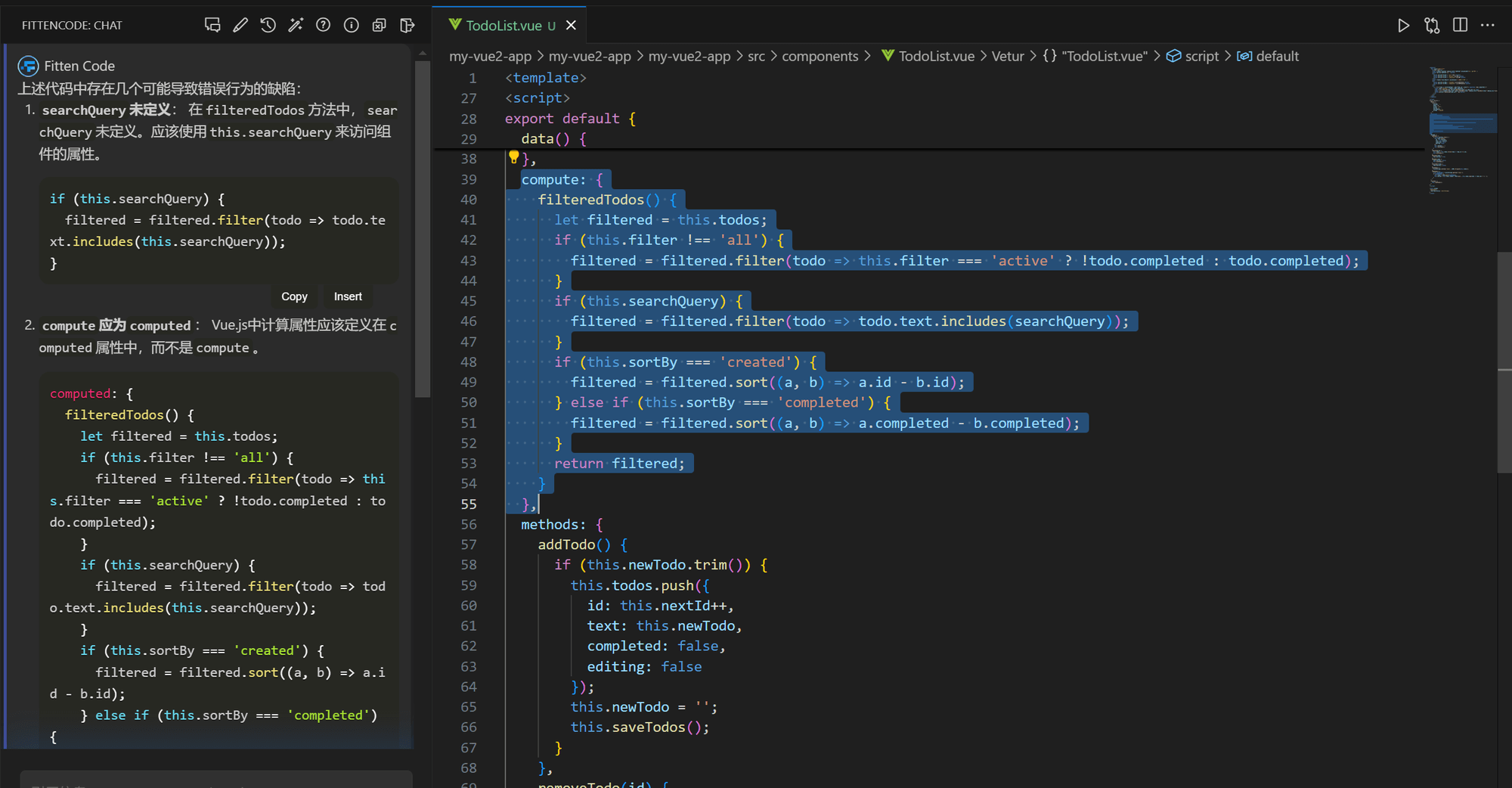The image size is (1512, 788).
Task: Click the sticky line '<template>' at top
Action: pos(546,77)
